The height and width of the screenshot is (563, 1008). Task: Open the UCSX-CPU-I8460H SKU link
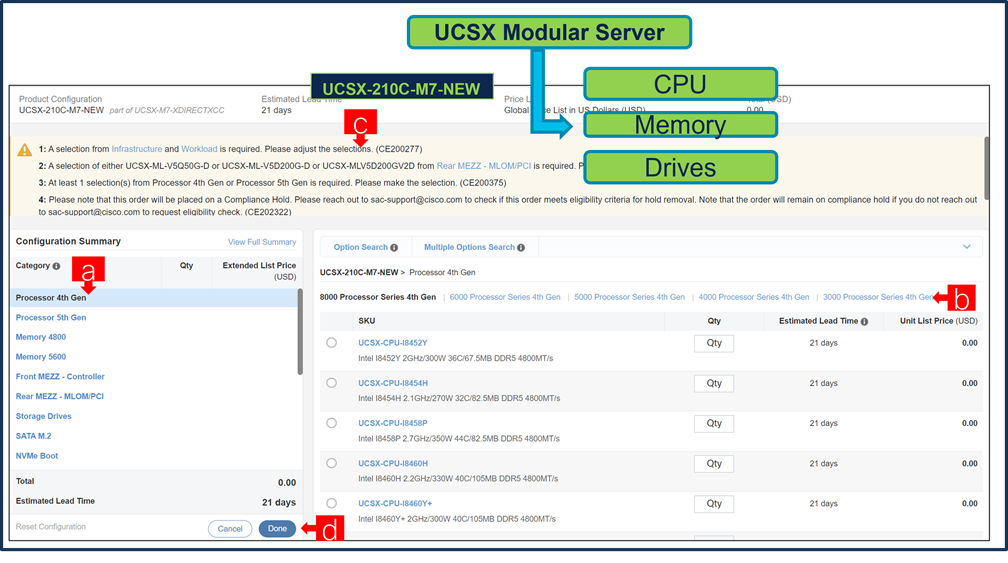[x=393, y=463]
